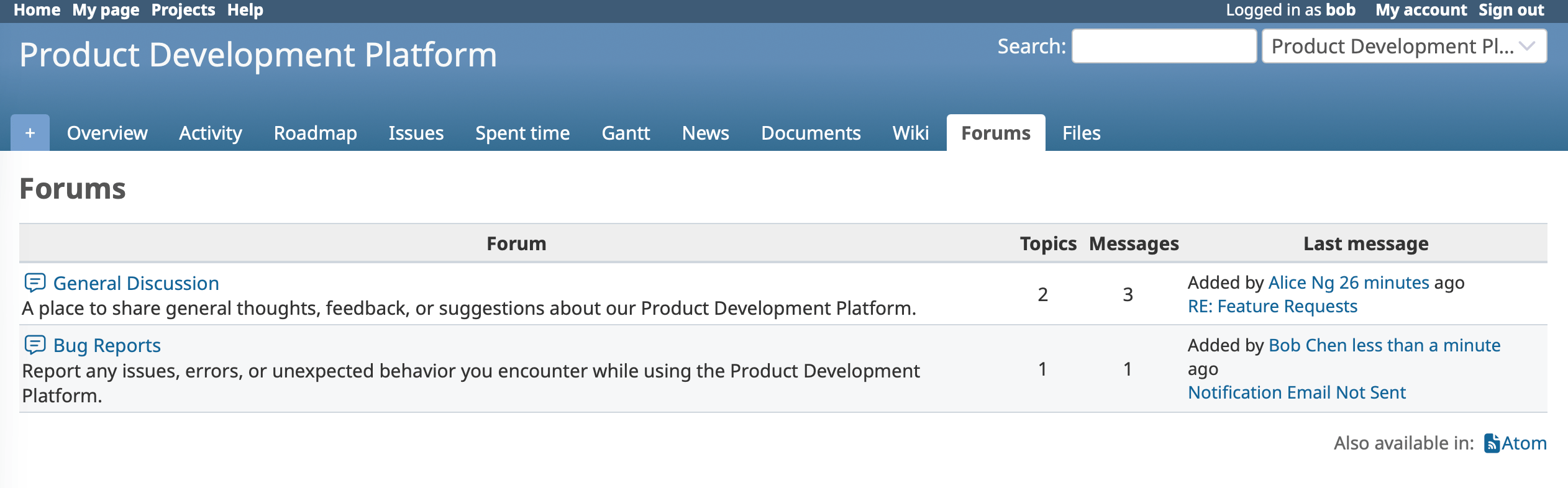The width and height of the screenshot is (1568, 488).
Task: Go to the Files tab
Action: [x=1081, y=133]
